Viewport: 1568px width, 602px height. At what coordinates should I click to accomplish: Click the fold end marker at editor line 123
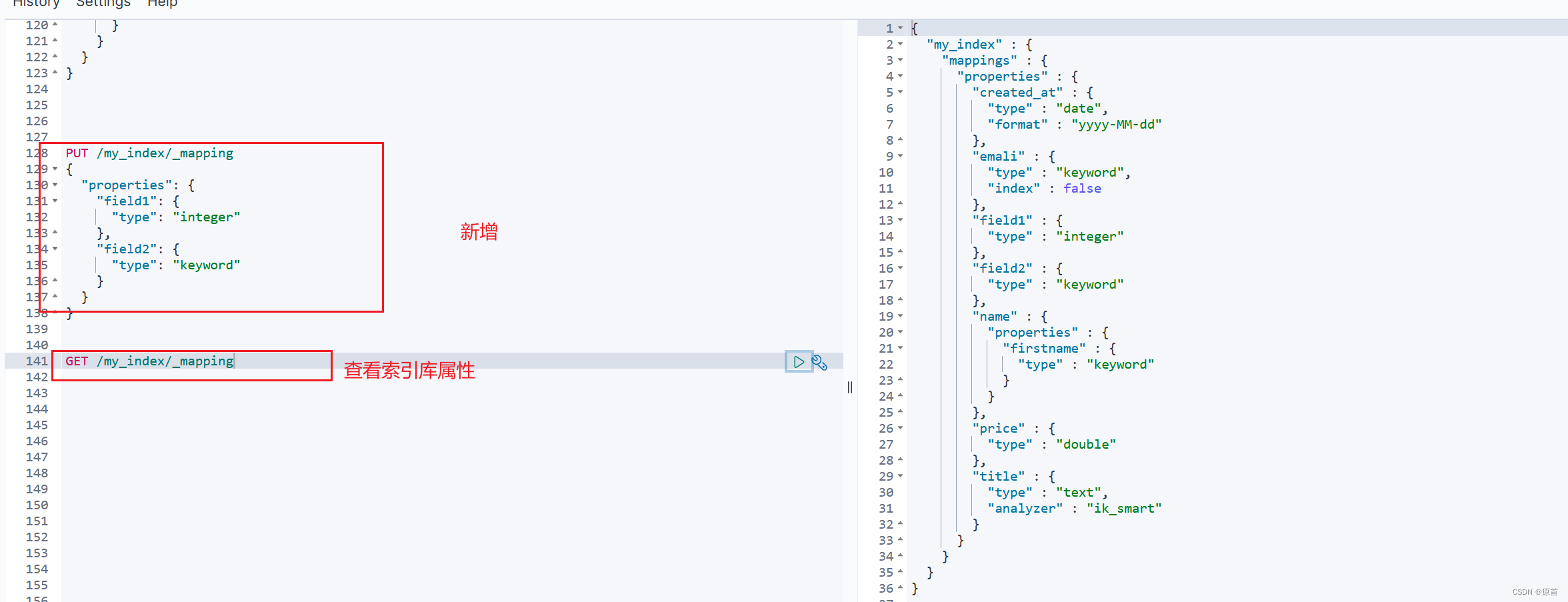[55, 73]
